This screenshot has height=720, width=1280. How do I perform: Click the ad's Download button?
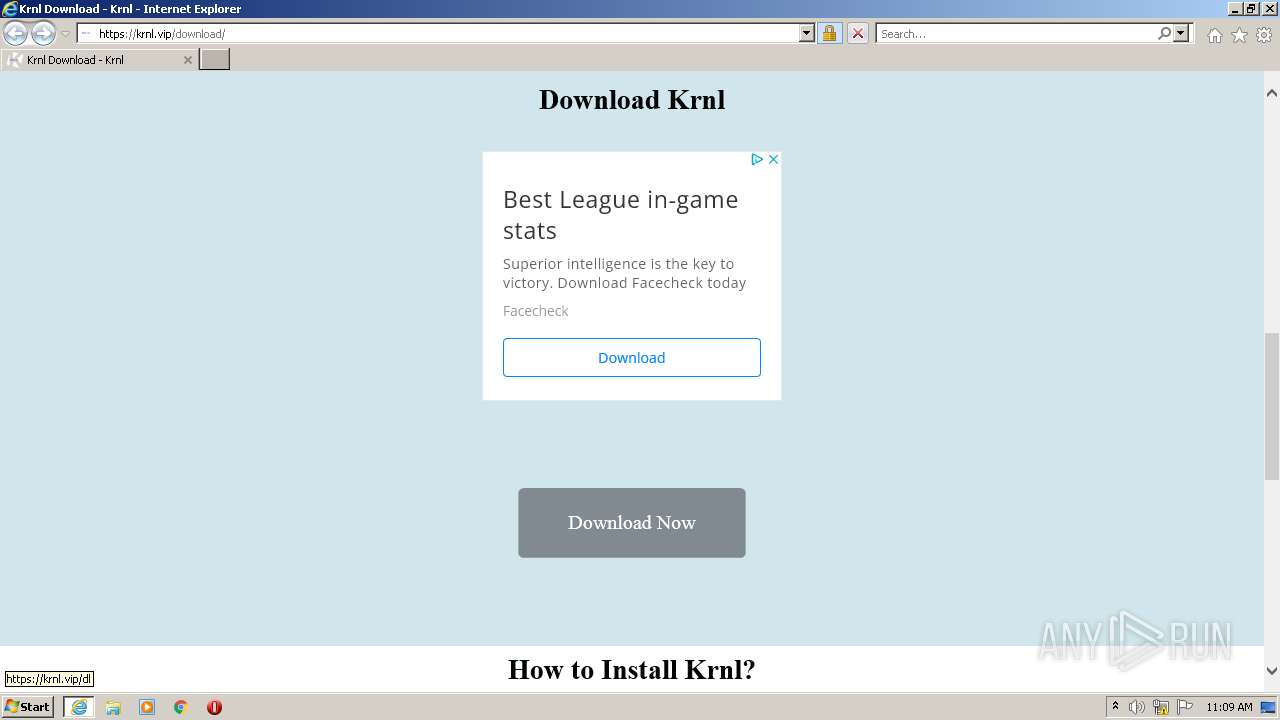tap(632, 358)
